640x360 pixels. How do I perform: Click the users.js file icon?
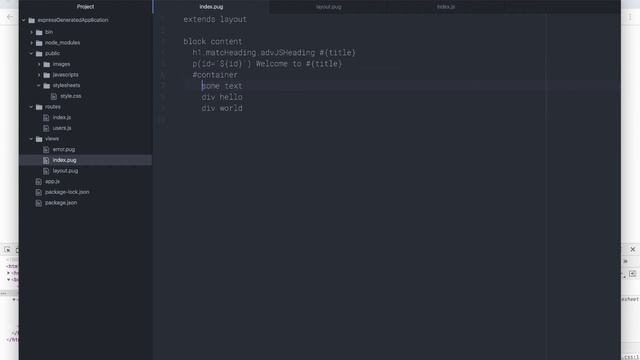pyautogui.click(x=46, y=128)
